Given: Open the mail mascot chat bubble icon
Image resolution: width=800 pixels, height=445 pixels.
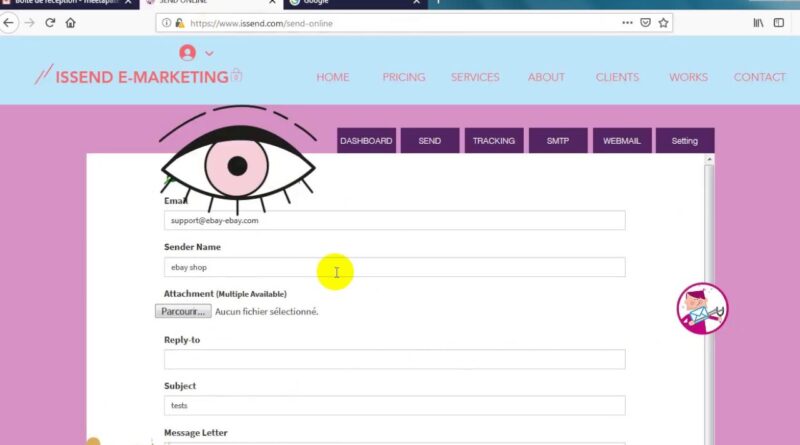Looking at the screenshot, I should [x=703, y=309].
